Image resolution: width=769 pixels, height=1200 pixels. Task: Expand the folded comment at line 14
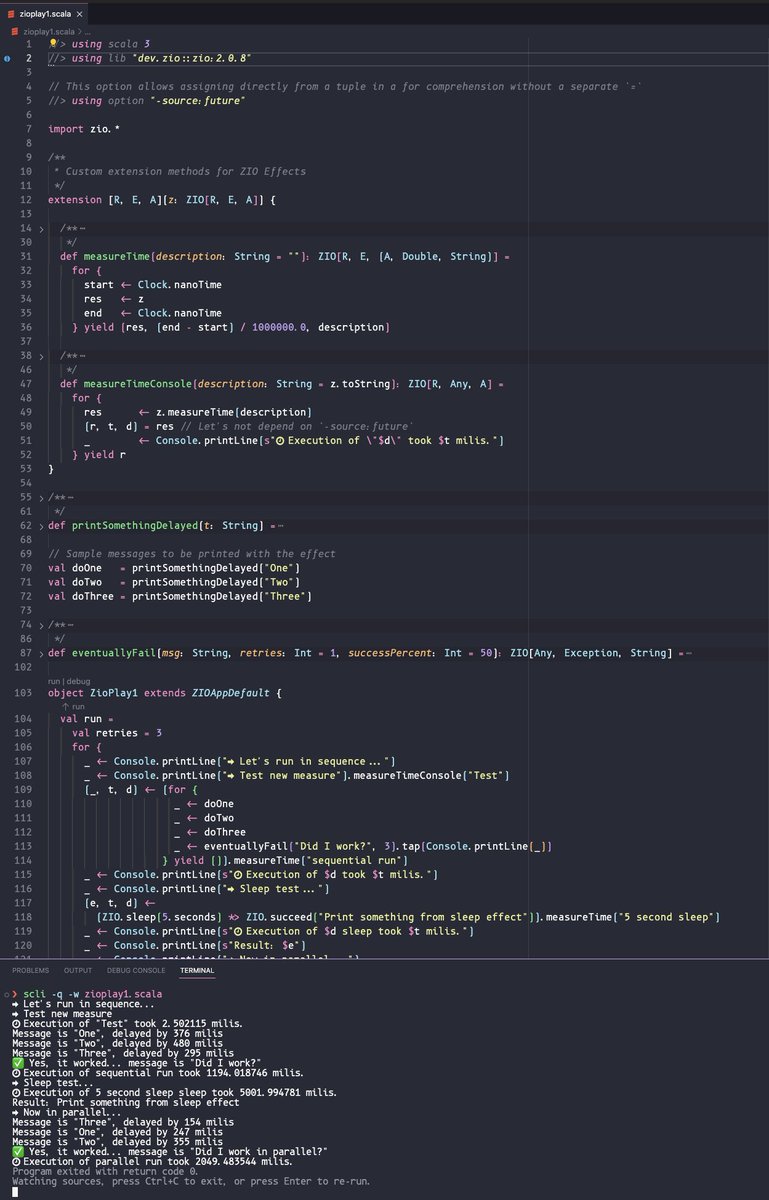[40, 230]
